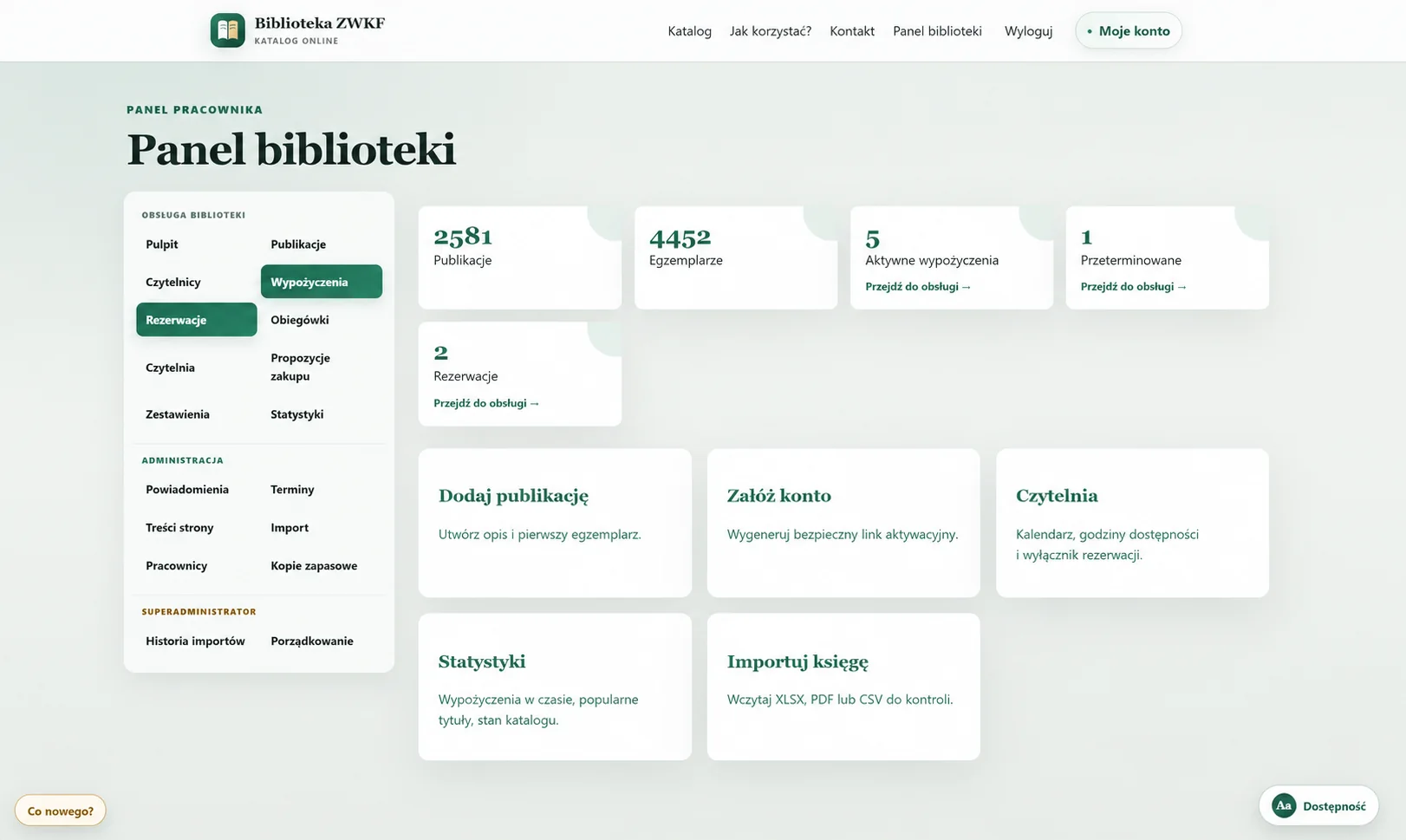Go to Kontakt page

point(852,31)
